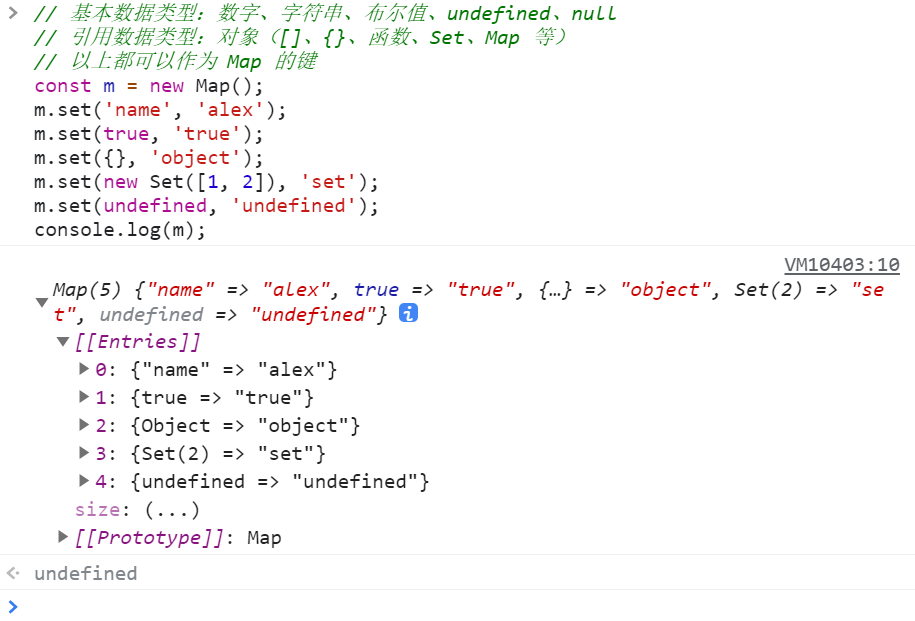Collapse the [[Entries]] section
The image size is (915, 621).
point(63,341)
